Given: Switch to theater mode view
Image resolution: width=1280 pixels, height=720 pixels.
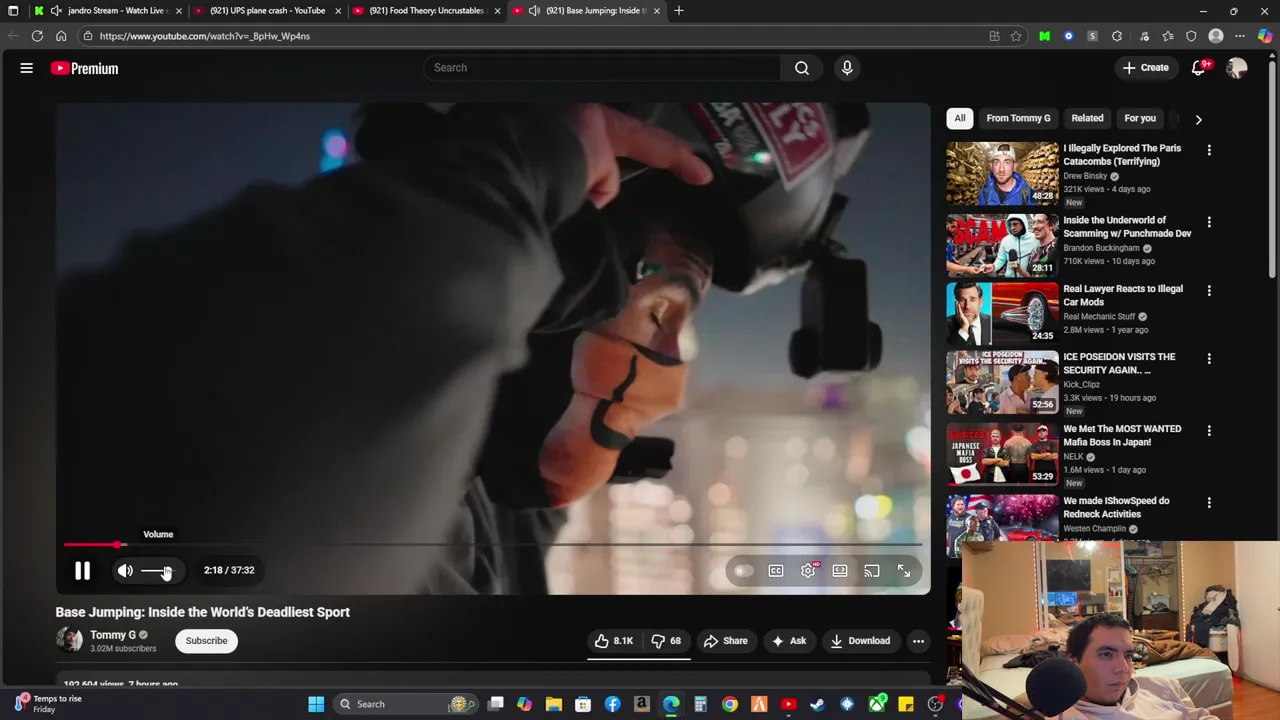Looking at the screenshot, I should point(840,570).
